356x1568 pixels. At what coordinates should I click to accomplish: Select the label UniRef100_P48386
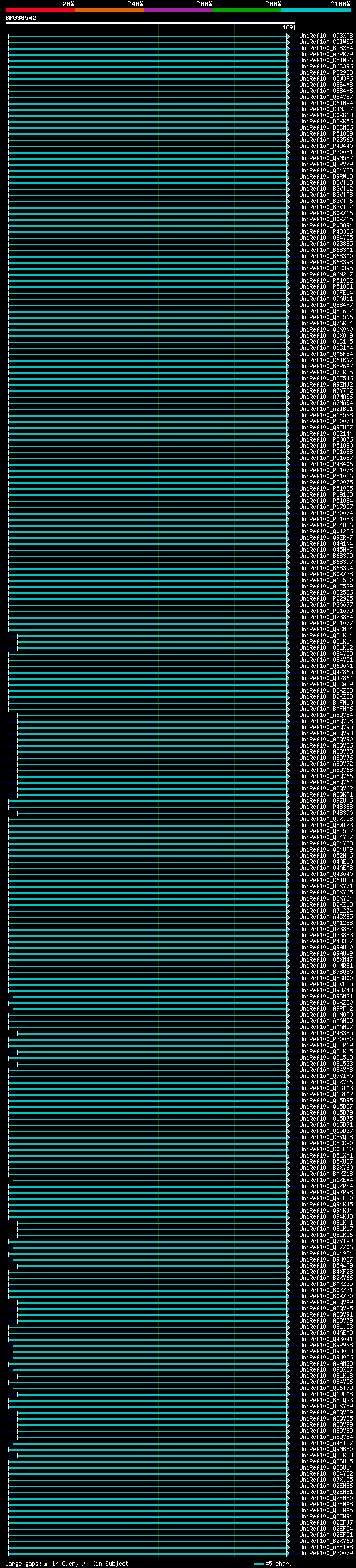pyautogui.click(x=326, y=232)
